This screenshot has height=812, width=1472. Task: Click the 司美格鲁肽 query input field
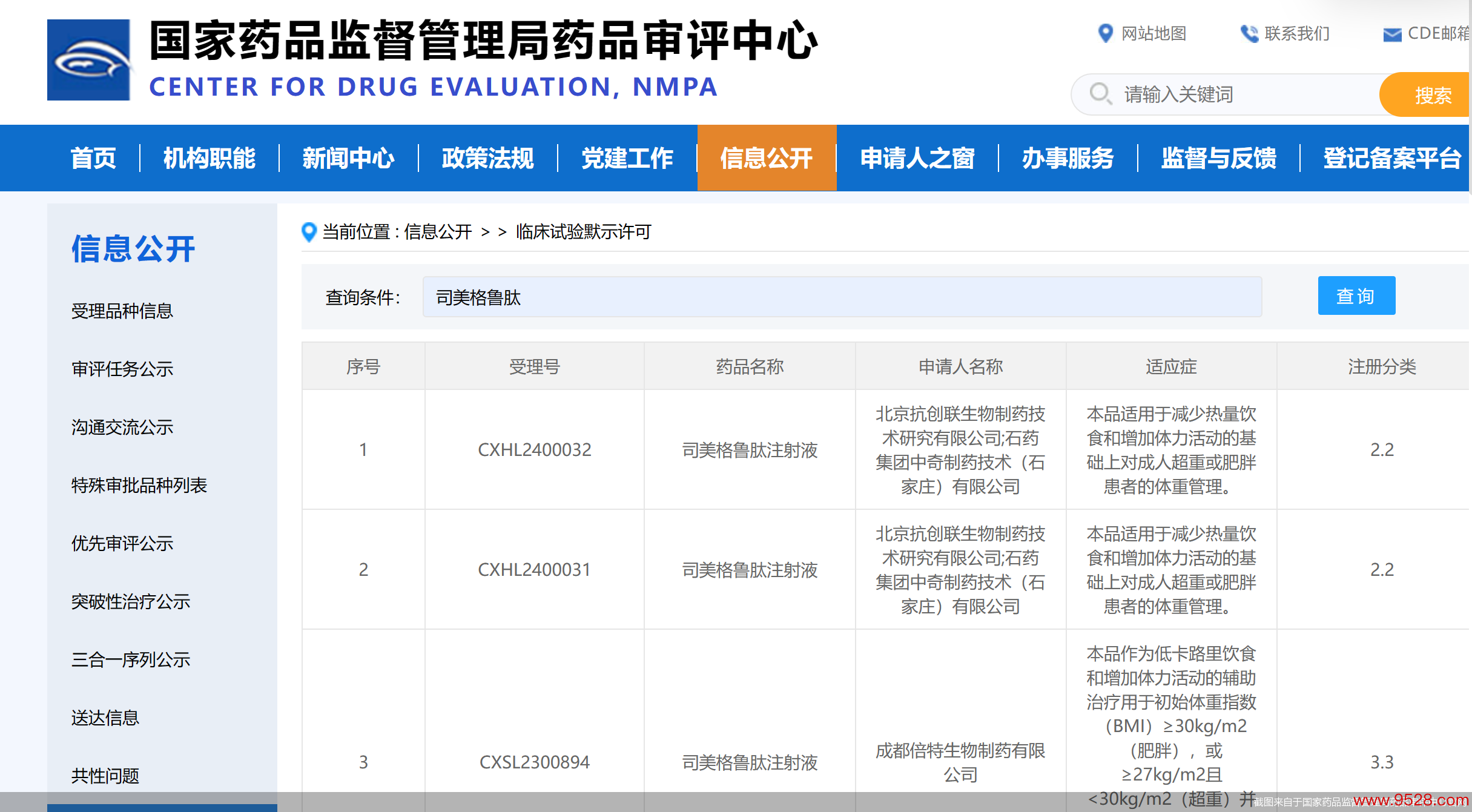coord(842,297)
